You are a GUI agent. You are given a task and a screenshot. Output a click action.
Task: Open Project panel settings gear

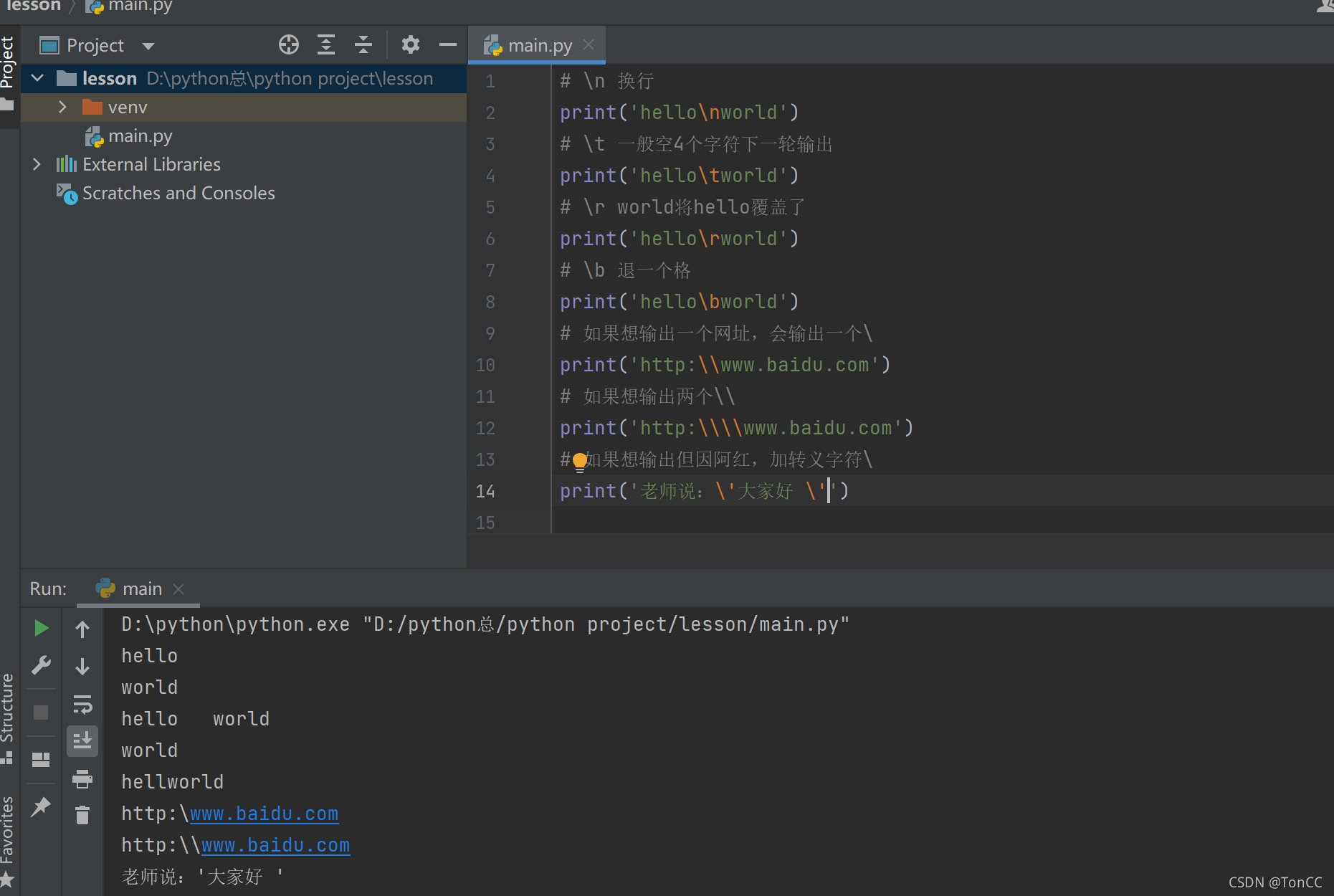click(410, 45)
